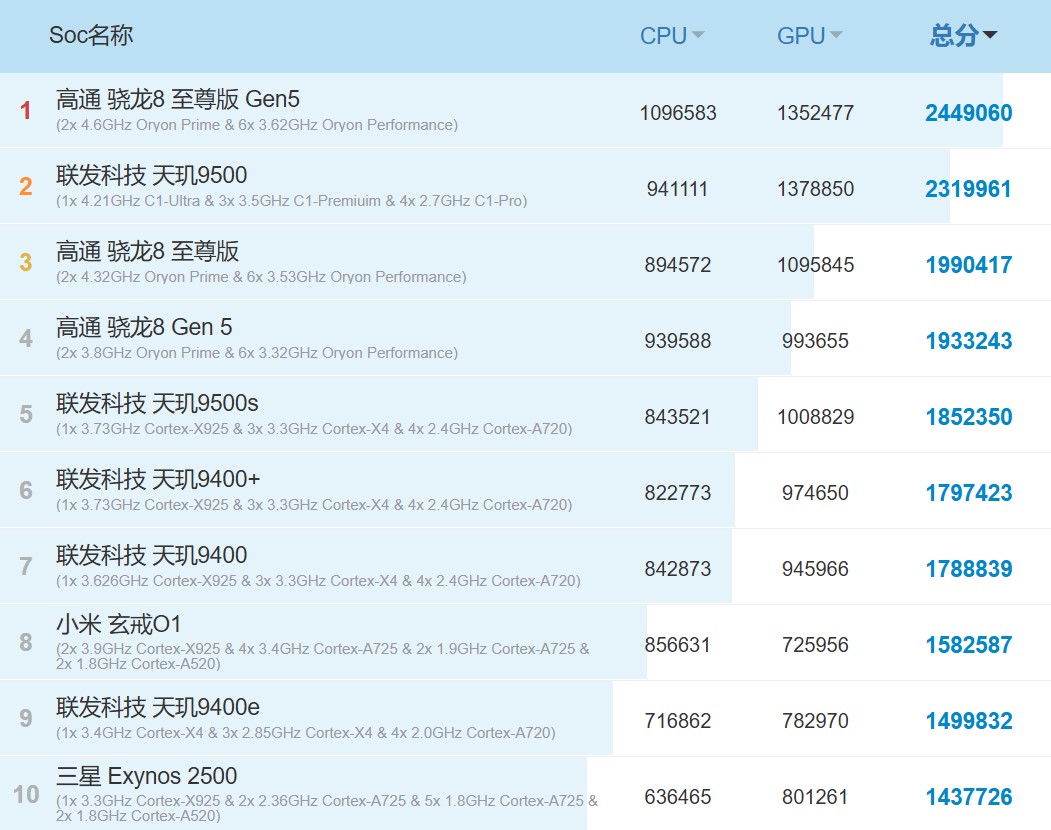1051x830 pixels.
Task: Click 联发科技 天玑9400 chip name
Action: [x=151, y=555]
